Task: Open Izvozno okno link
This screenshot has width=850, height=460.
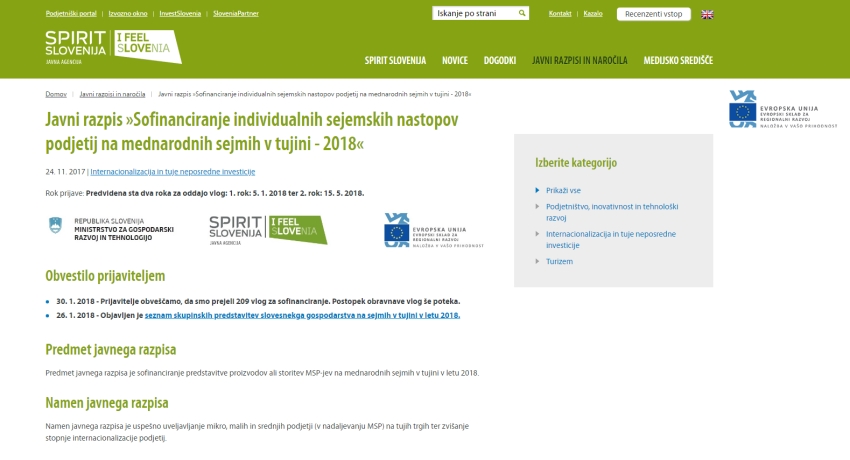Action: click(x=128, y=14)
